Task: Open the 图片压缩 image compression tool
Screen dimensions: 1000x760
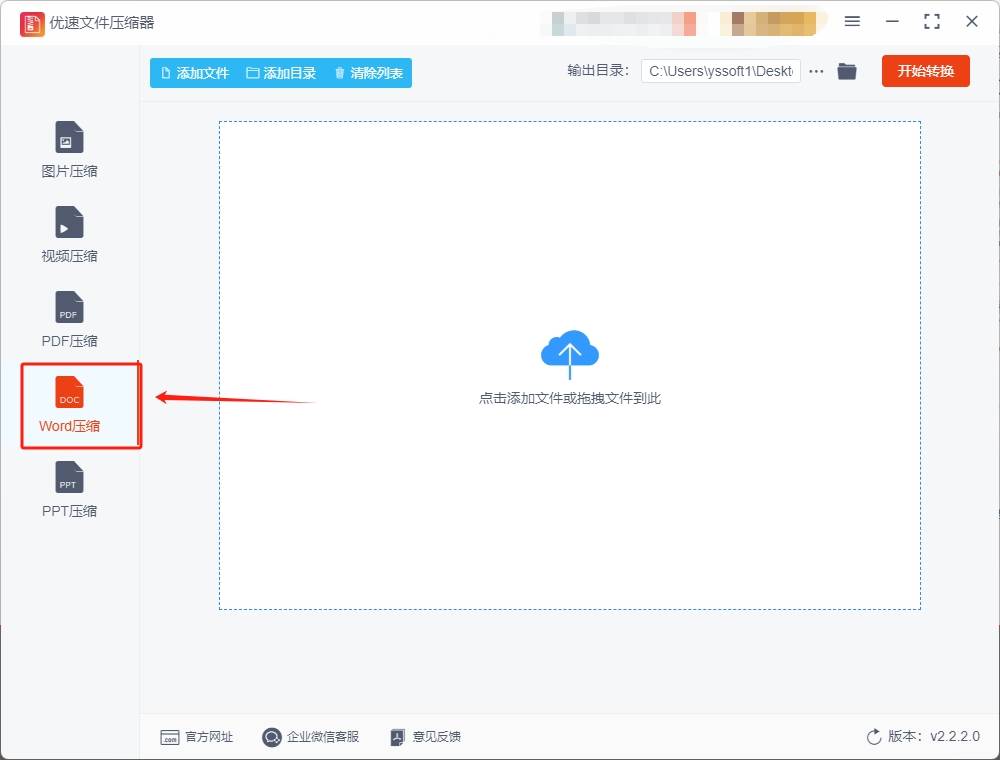Action: pos(69,150)
